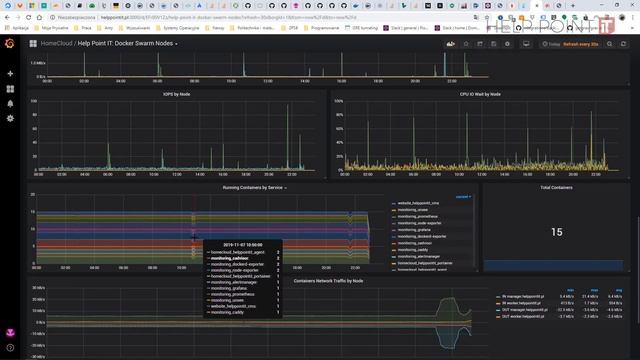
Task: Star this dashboard as favorite
Action: (466, 44)
